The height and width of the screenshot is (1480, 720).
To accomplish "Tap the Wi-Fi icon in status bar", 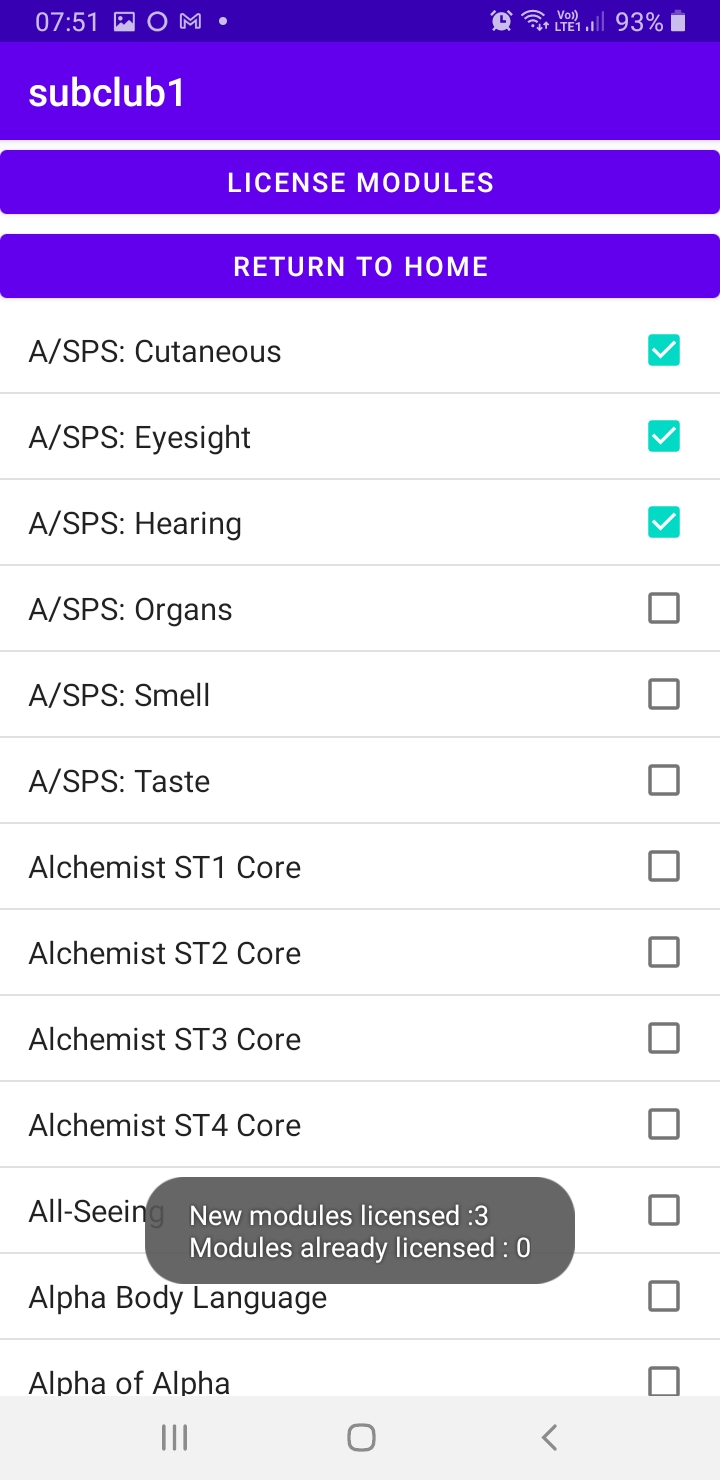I will point(535,21).
